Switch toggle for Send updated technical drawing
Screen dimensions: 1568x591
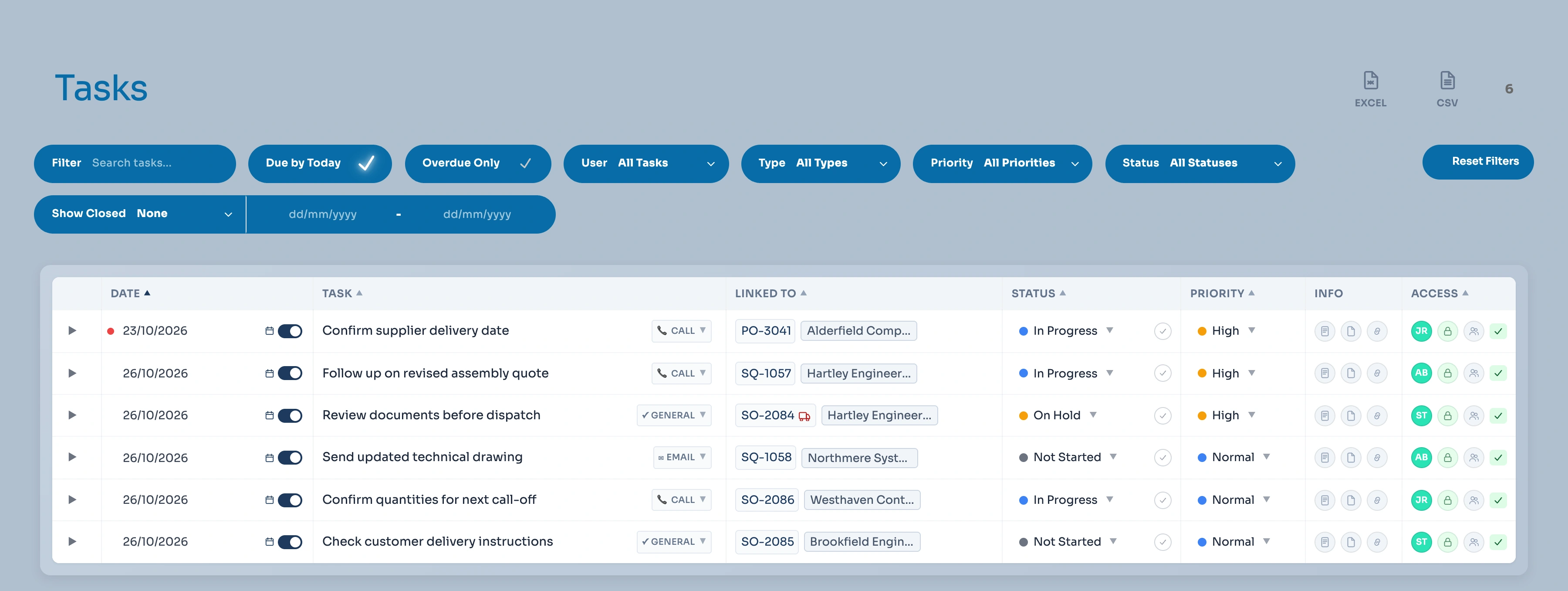click(290, 458)
